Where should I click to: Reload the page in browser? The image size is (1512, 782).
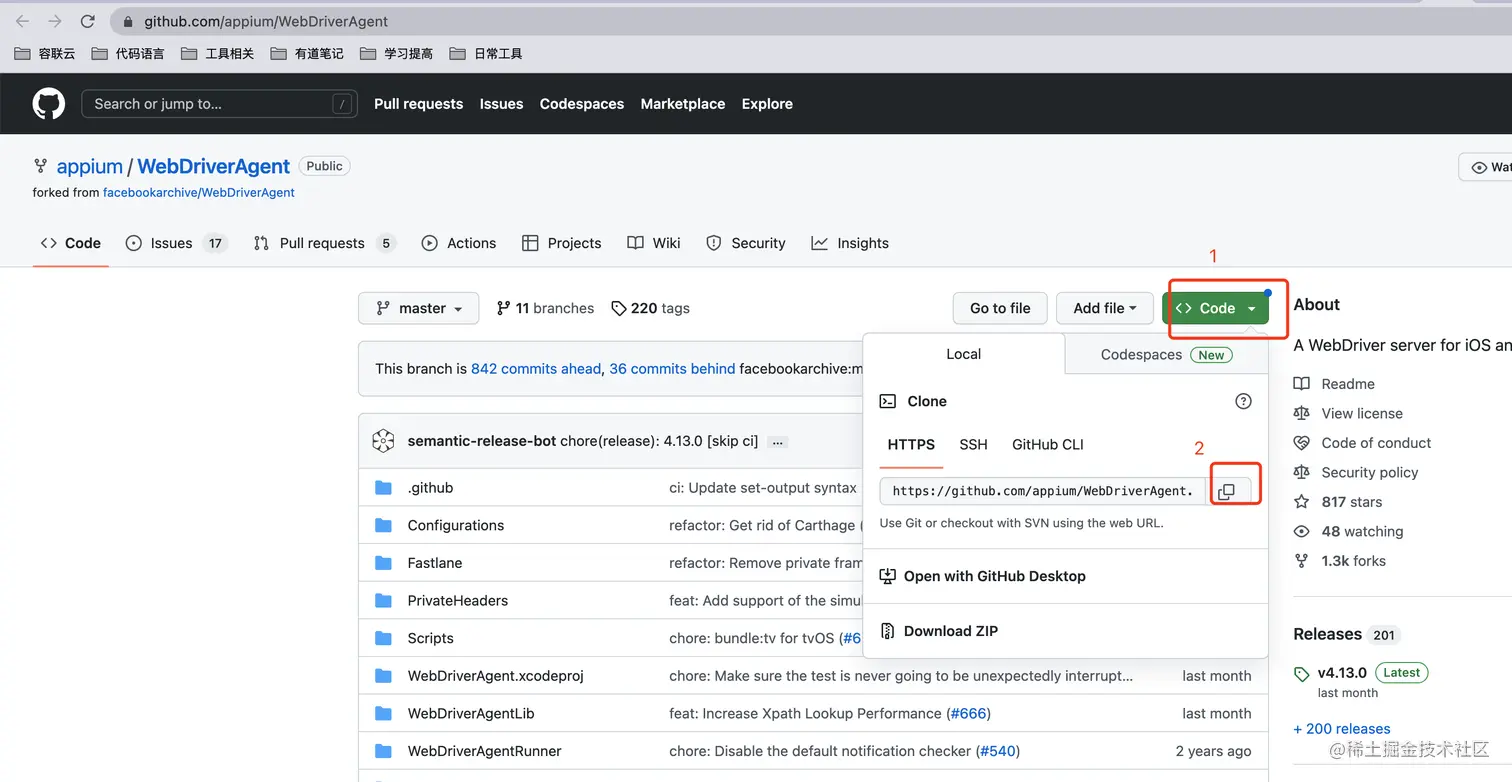click(87, 21)
